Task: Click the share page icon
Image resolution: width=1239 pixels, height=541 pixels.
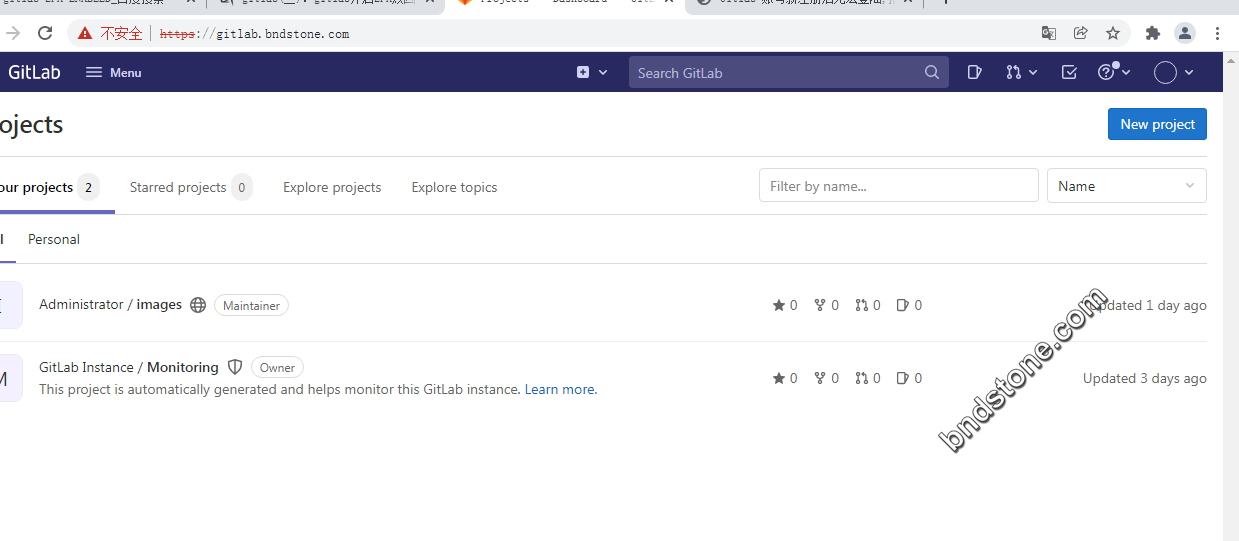Action: pos(1080,33)
